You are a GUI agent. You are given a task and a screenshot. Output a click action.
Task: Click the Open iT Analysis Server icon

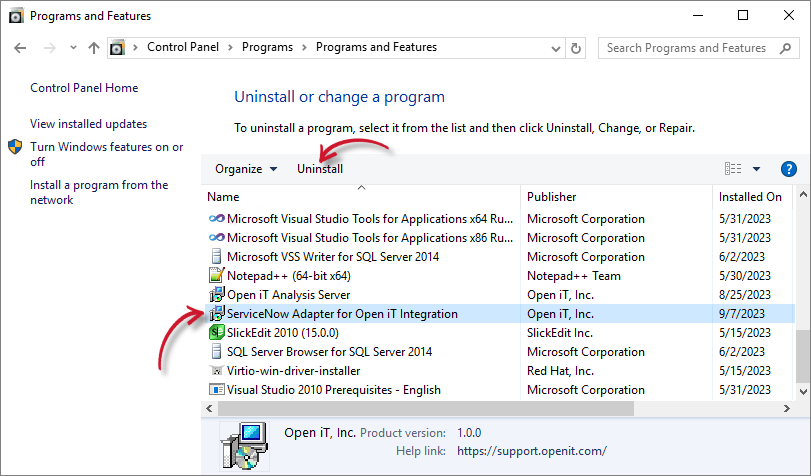click(x=217, y=295)
